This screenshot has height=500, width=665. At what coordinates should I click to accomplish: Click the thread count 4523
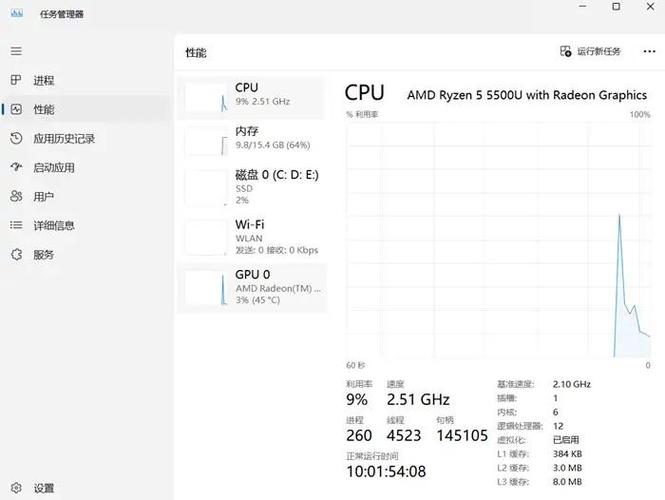click(403, 436)
